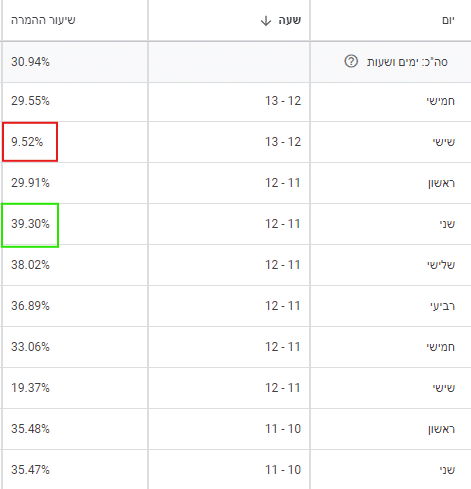The height and width of the screenshot is (489, 471).
Task: Click the help question mark icon
Action: pyautogui.click(x=351, y=61)
